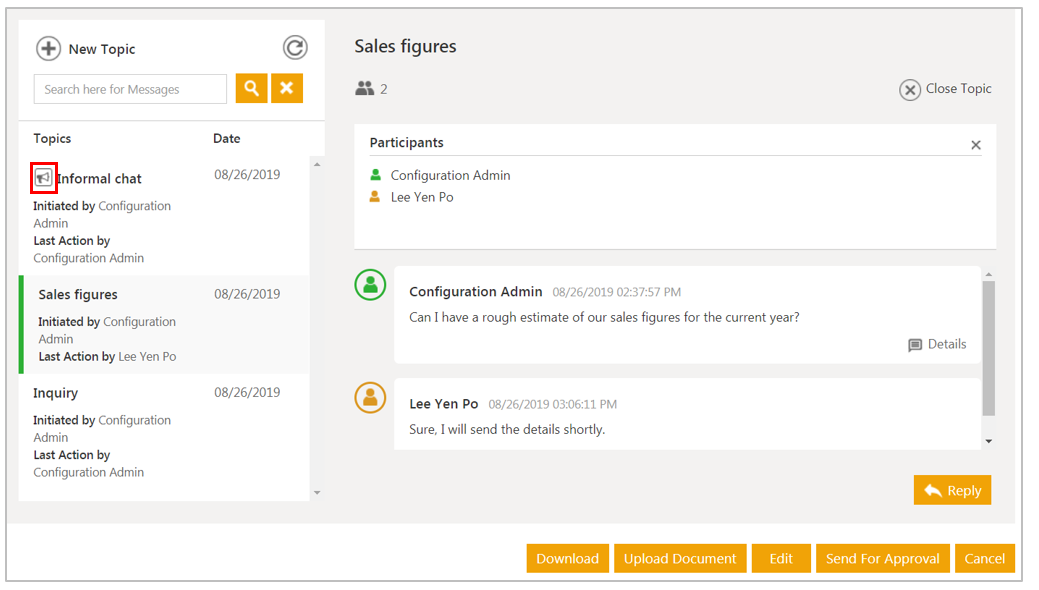Click Lee Yen Po's orange avatar

click(x=370, y=398)
